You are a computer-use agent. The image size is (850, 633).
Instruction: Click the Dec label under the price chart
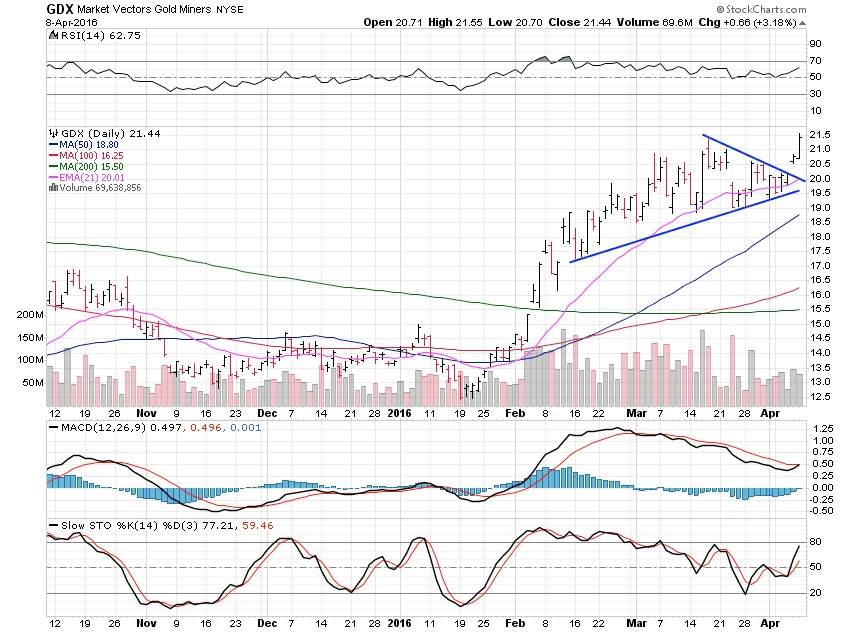(x=267, y=413)
